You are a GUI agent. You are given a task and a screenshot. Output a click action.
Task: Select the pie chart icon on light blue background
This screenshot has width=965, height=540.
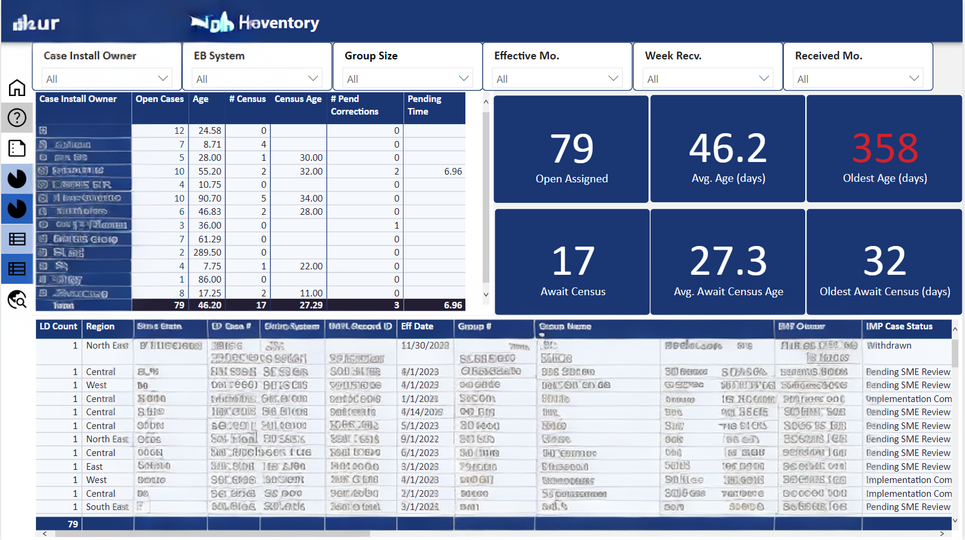click(x=17, y=179)
